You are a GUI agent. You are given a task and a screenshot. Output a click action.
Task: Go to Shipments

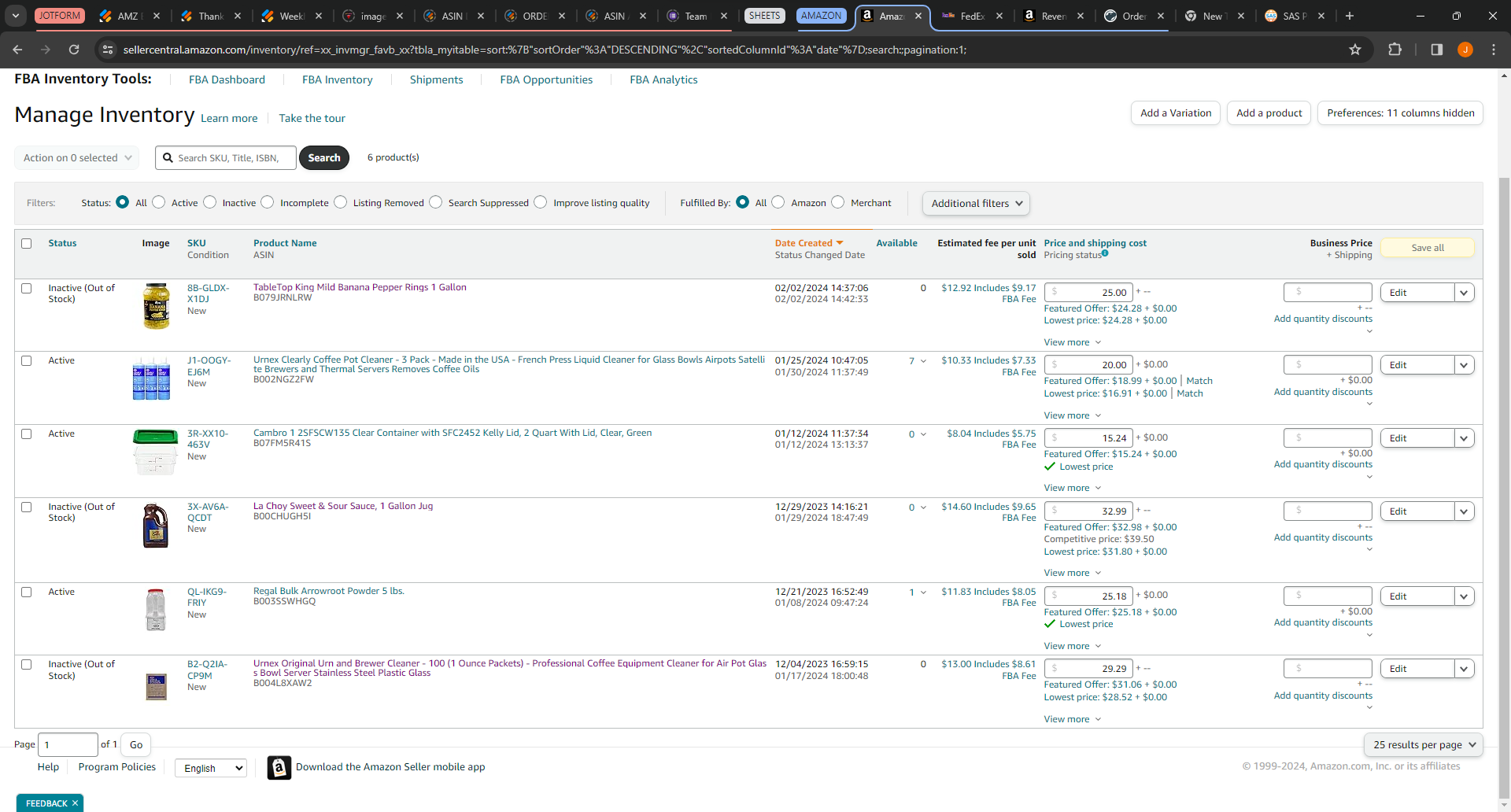pyautogui.click(x=437, y=79)
